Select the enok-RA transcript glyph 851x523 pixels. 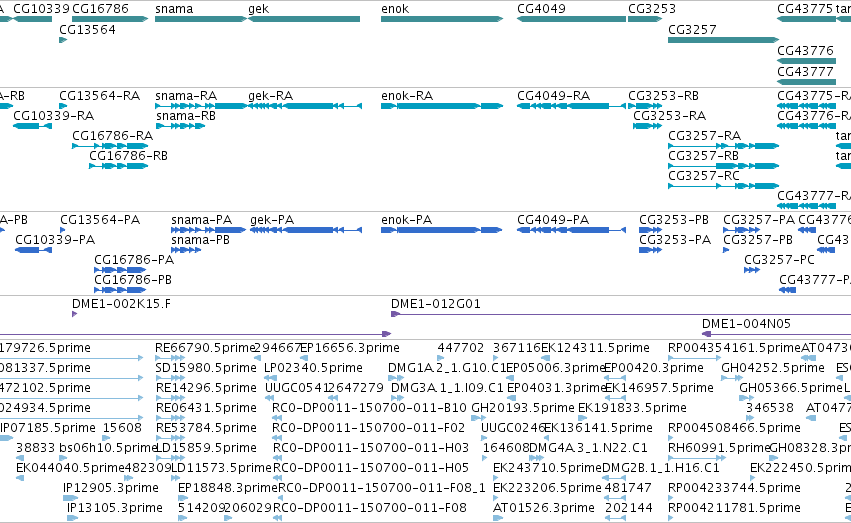[x=442, y=106]
